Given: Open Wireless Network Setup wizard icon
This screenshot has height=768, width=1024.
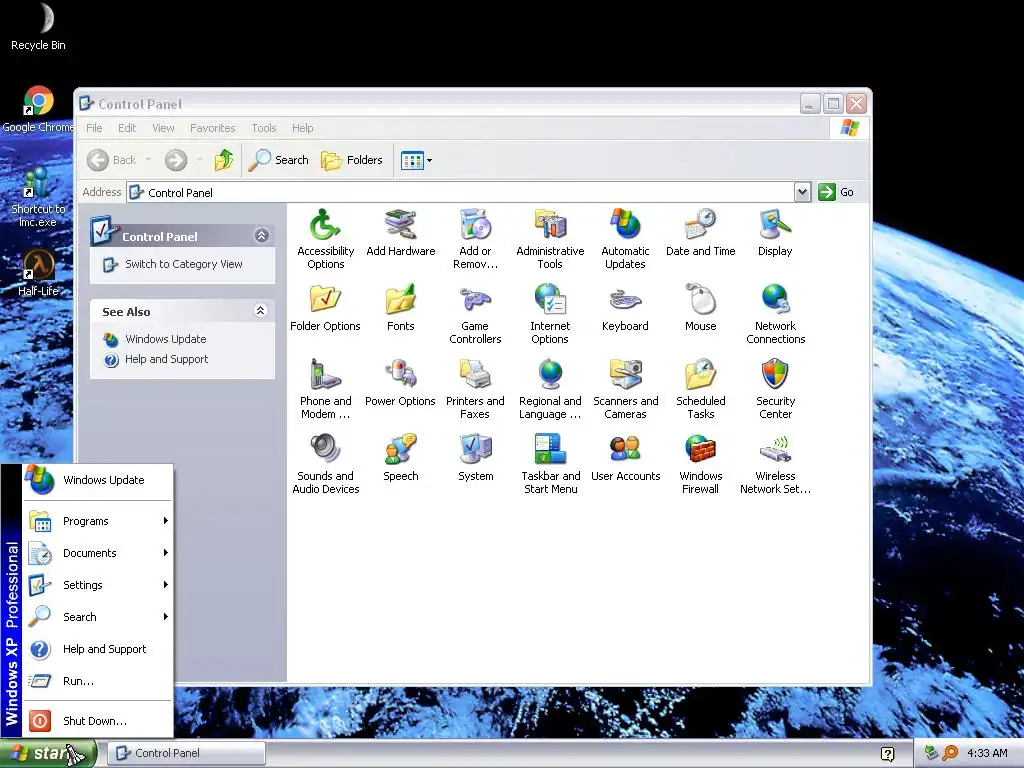Looking at the screenshot, I should click(775, 465).
